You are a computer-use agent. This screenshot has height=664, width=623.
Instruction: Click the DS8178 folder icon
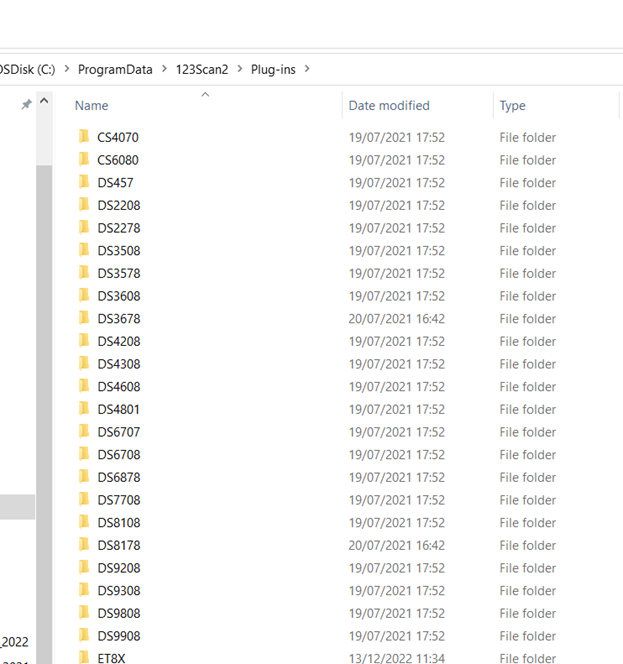pyautogui.click(x=84, y=545)
